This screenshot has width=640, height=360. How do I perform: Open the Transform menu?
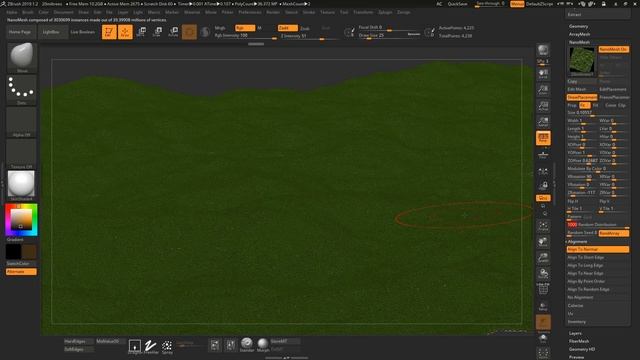(x=363, y=12)
